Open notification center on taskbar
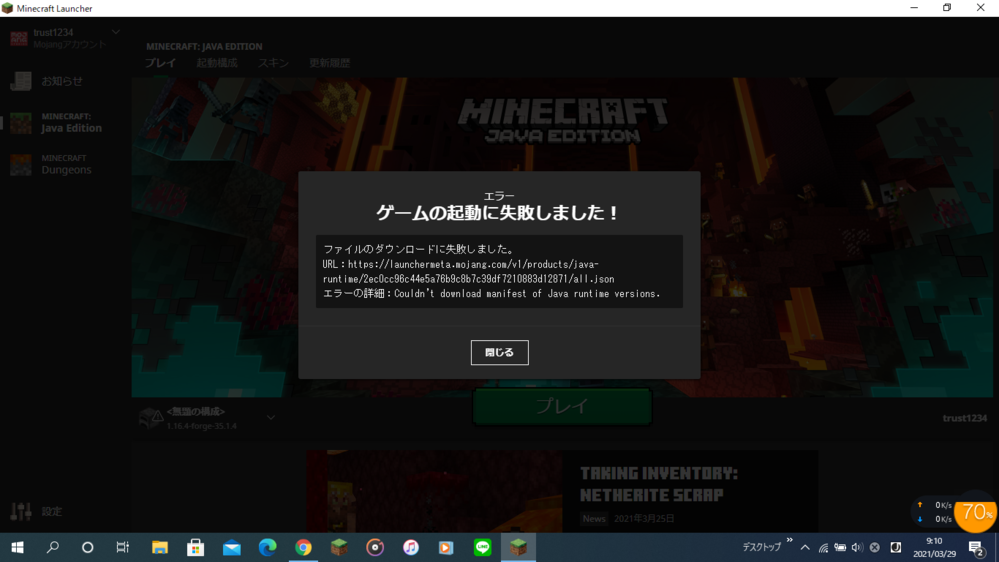 coord(976,547)
